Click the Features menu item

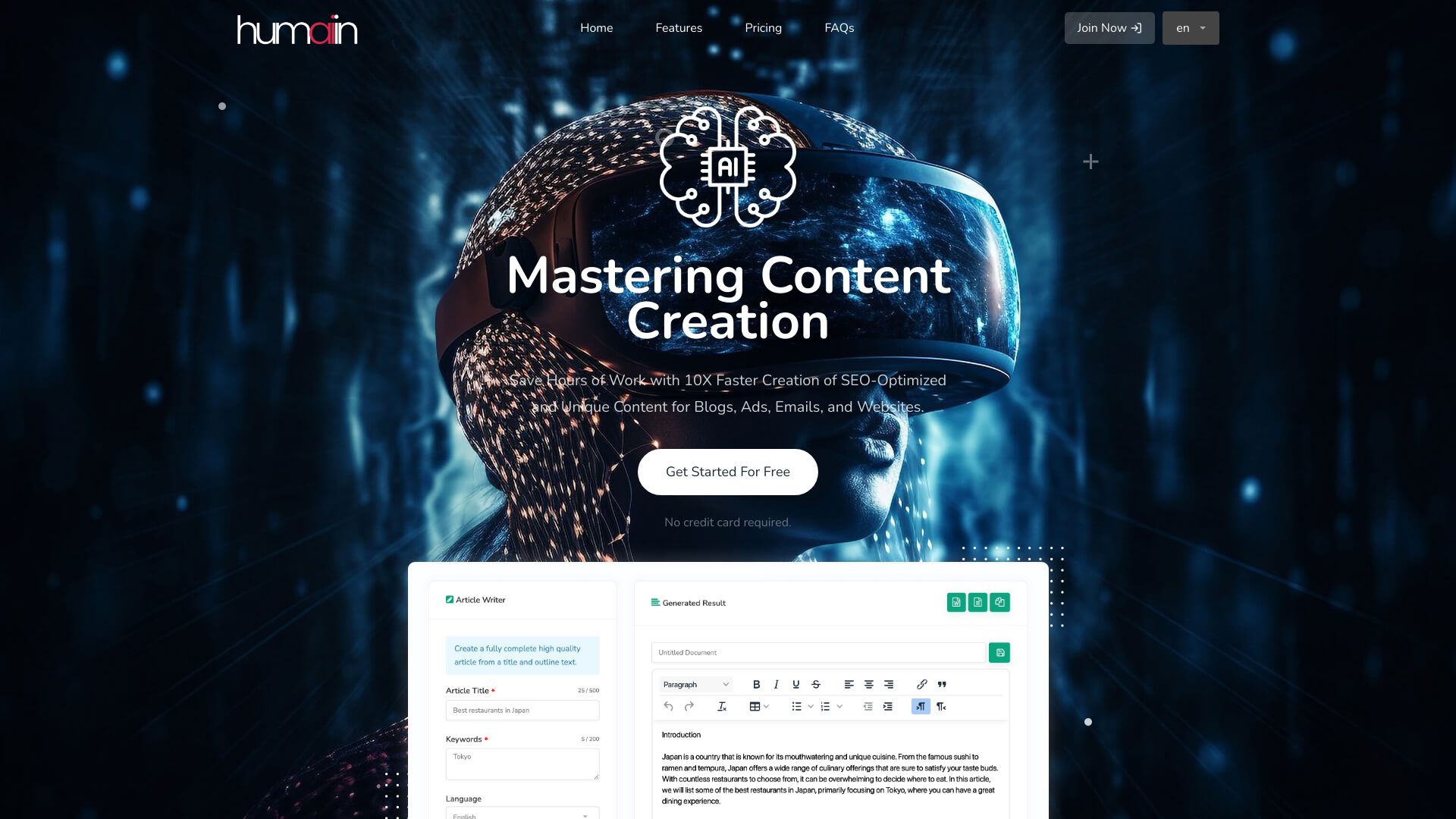[x=679, y=28]
